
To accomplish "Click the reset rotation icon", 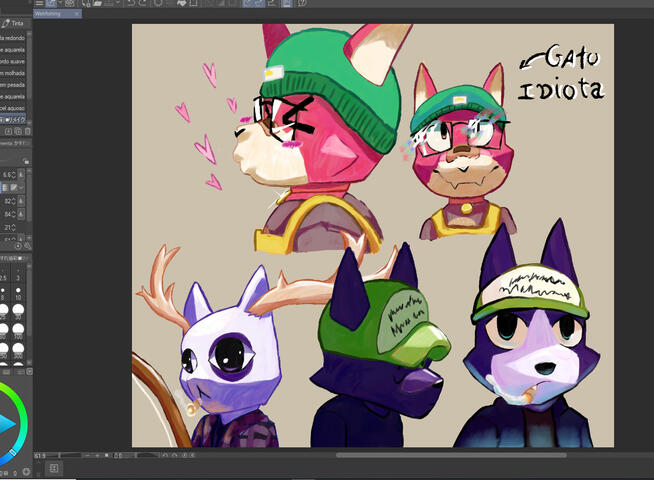I will (x=184, y=455).
